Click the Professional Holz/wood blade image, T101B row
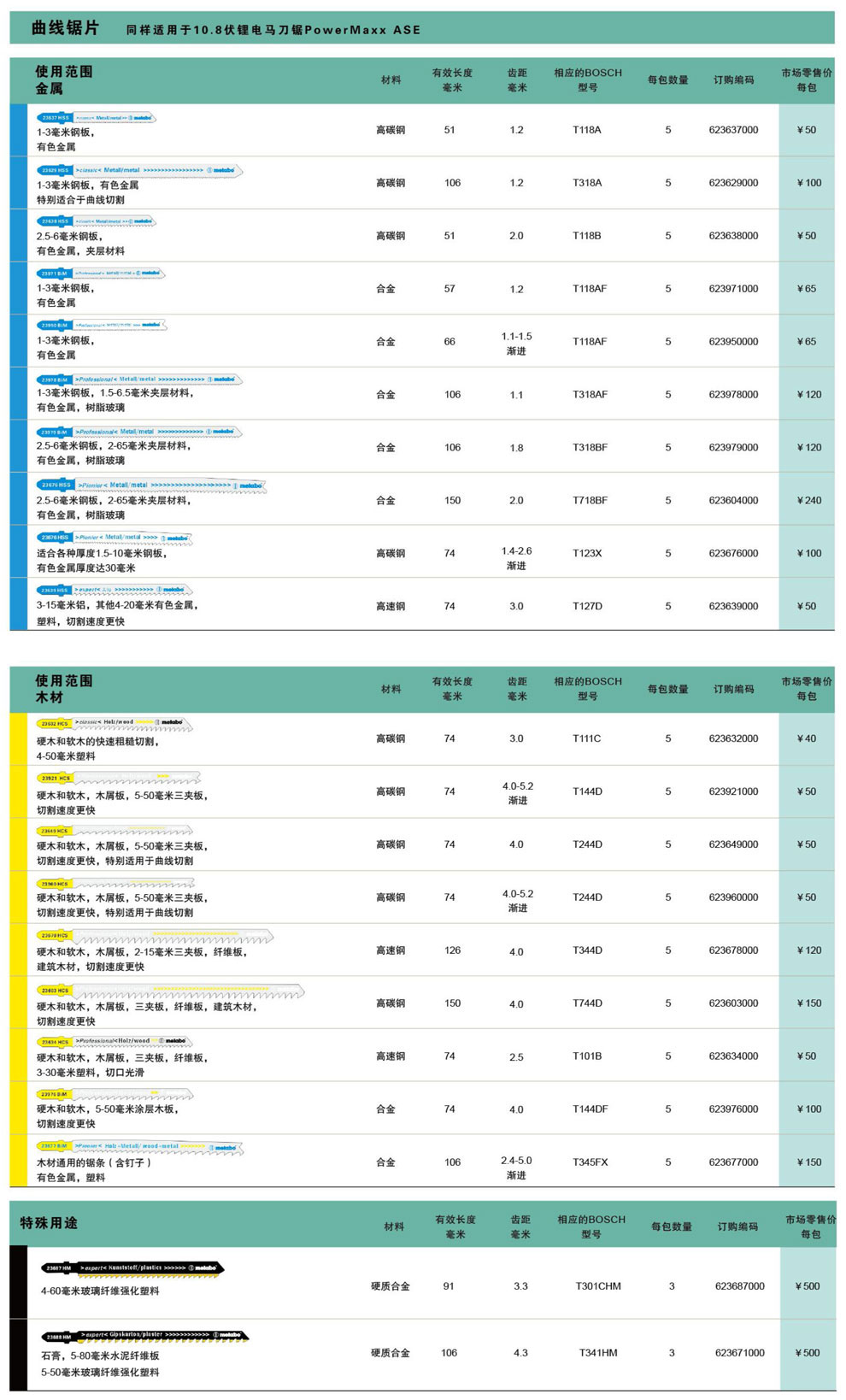 point(115,1042)
